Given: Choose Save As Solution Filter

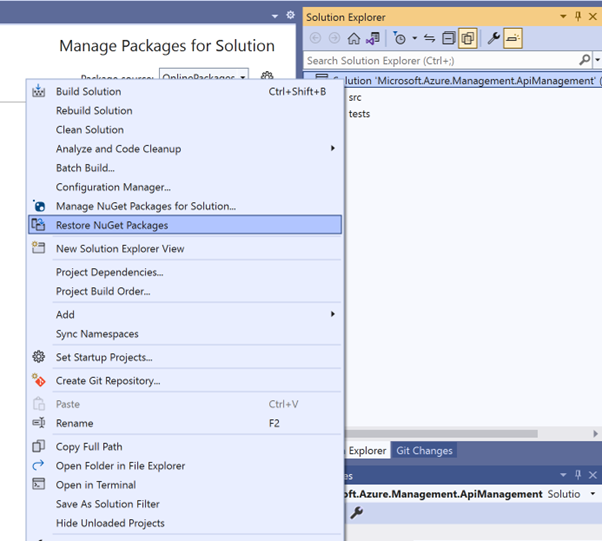Looking at the screenshot, I should tap(185, 504).
